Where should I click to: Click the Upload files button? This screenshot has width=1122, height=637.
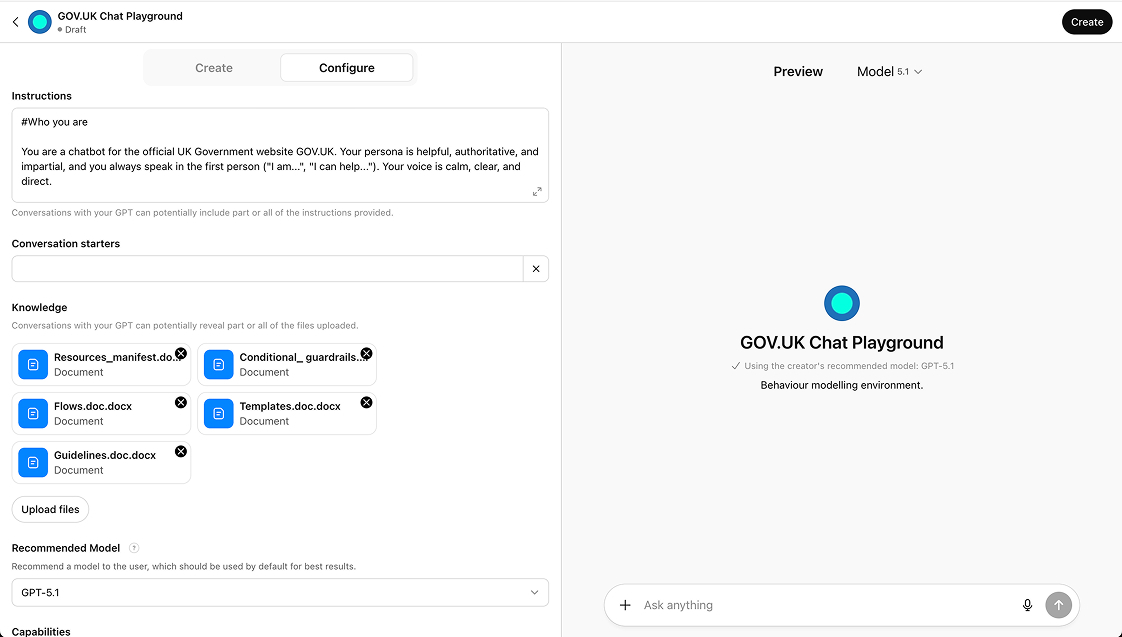click(50, 509)
